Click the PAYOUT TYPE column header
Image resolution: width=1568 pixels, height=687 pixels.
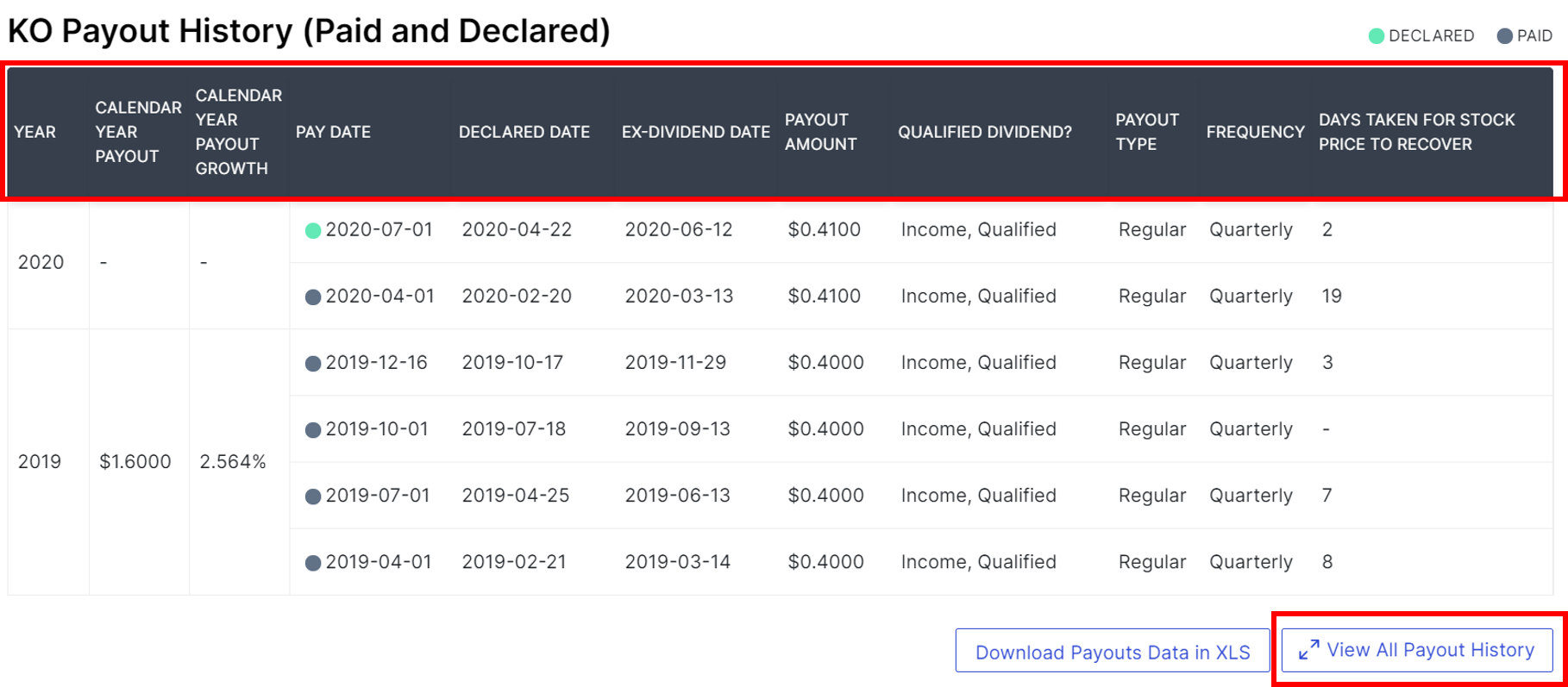pos(1147,132)
